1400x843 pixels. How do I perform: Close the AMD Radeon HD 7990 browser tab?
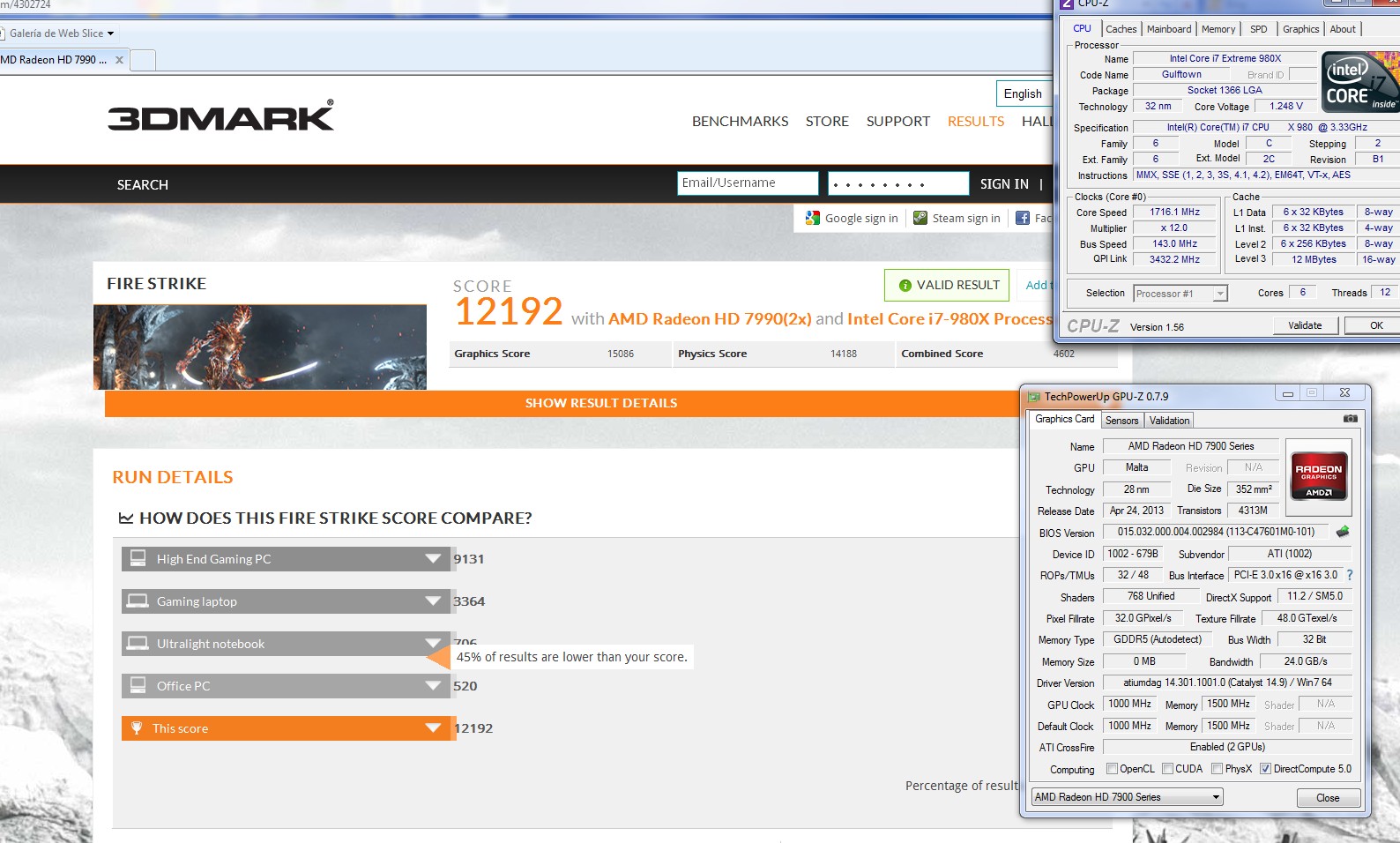(x=119, y=60)
